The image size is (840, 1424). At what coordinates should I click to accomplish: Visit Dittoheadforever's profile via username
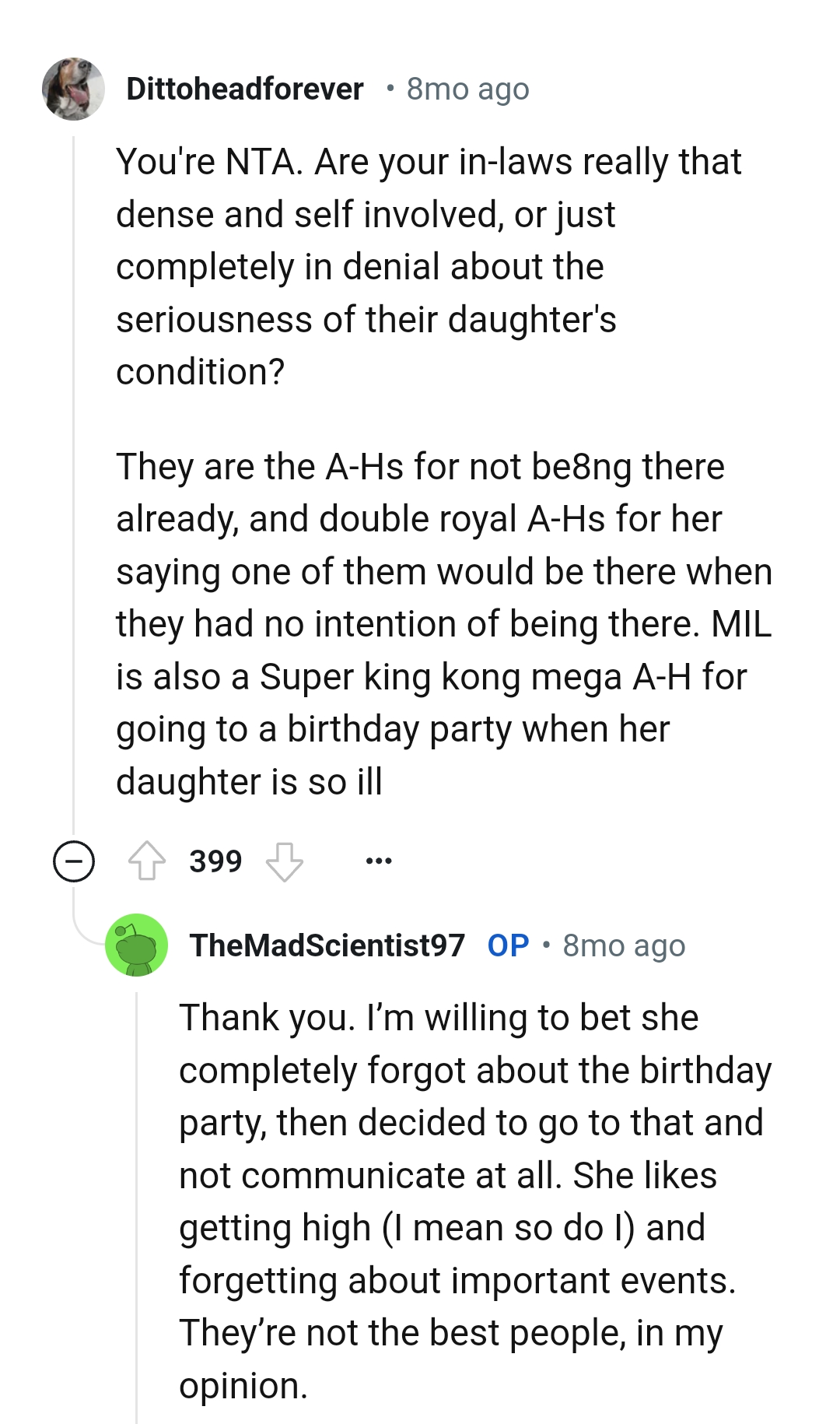(x=244, y=89)
